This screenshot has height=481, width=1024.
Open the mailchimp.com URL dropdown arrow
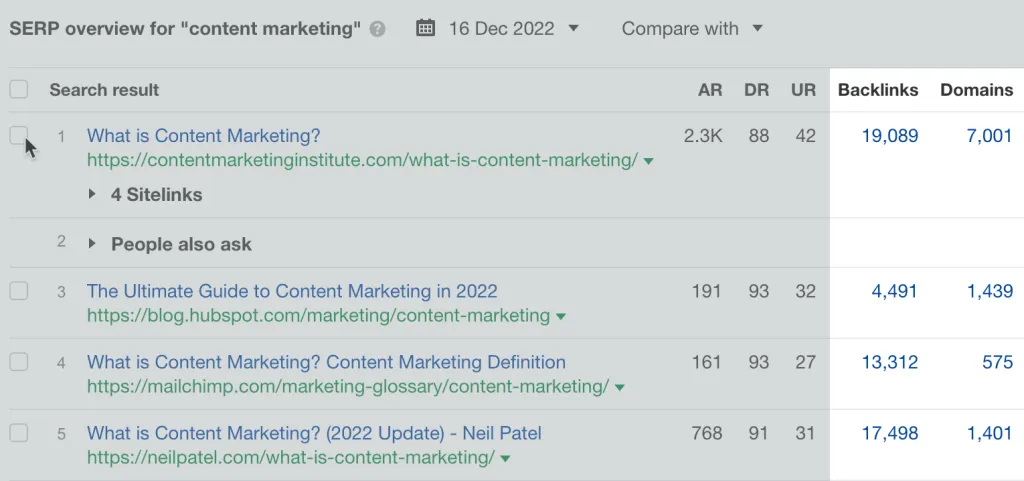point(620,387)
